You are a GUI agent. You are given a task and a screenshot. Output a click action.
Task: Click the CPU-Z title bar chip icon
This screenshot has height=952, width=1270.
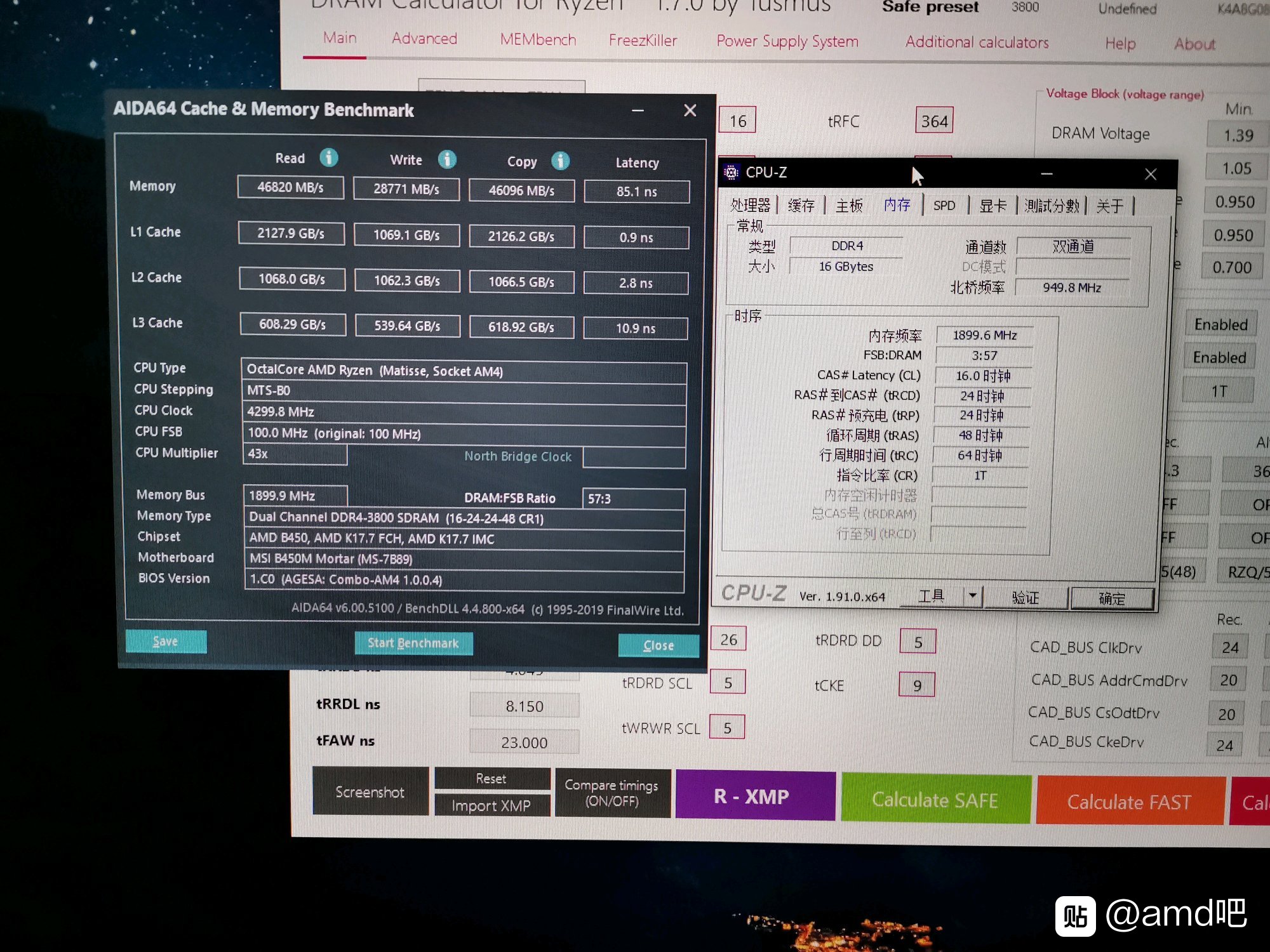732,172
